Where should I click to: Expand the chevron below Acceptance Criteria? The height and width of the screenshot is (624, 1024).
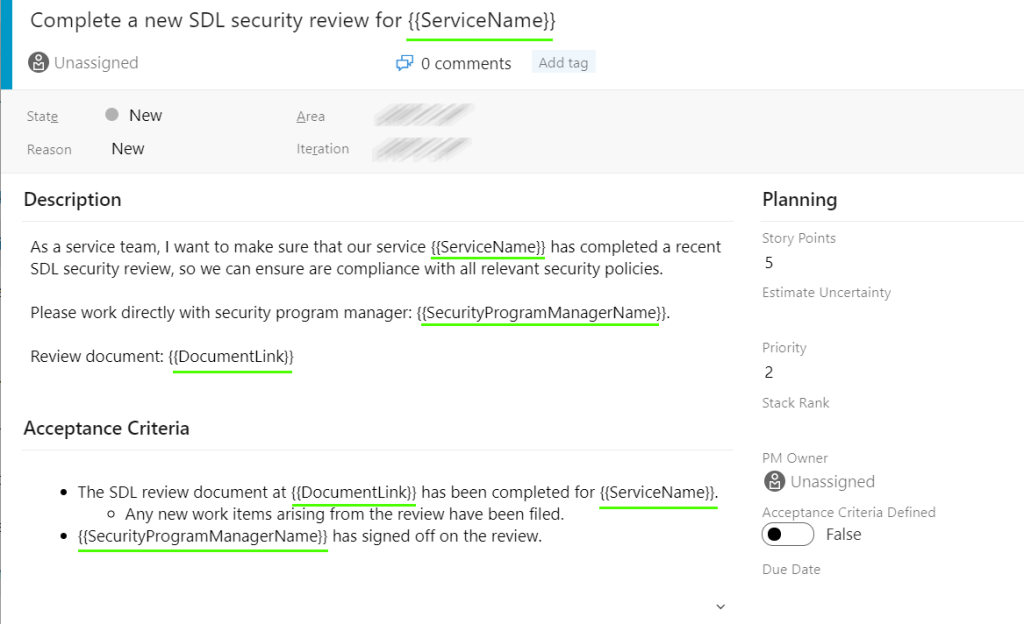pyautogui.click(x=720, y=606)
